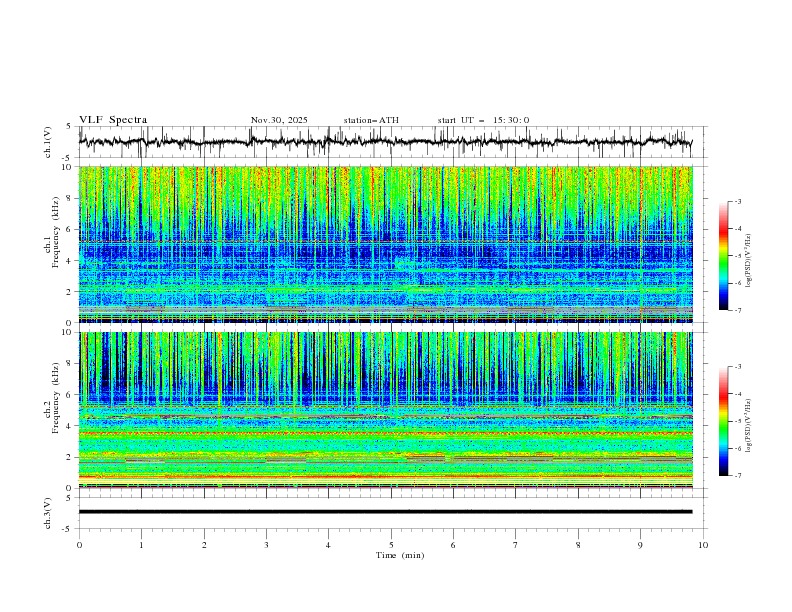Click the "start UT = 15:30:0" text

click(483, 120)
